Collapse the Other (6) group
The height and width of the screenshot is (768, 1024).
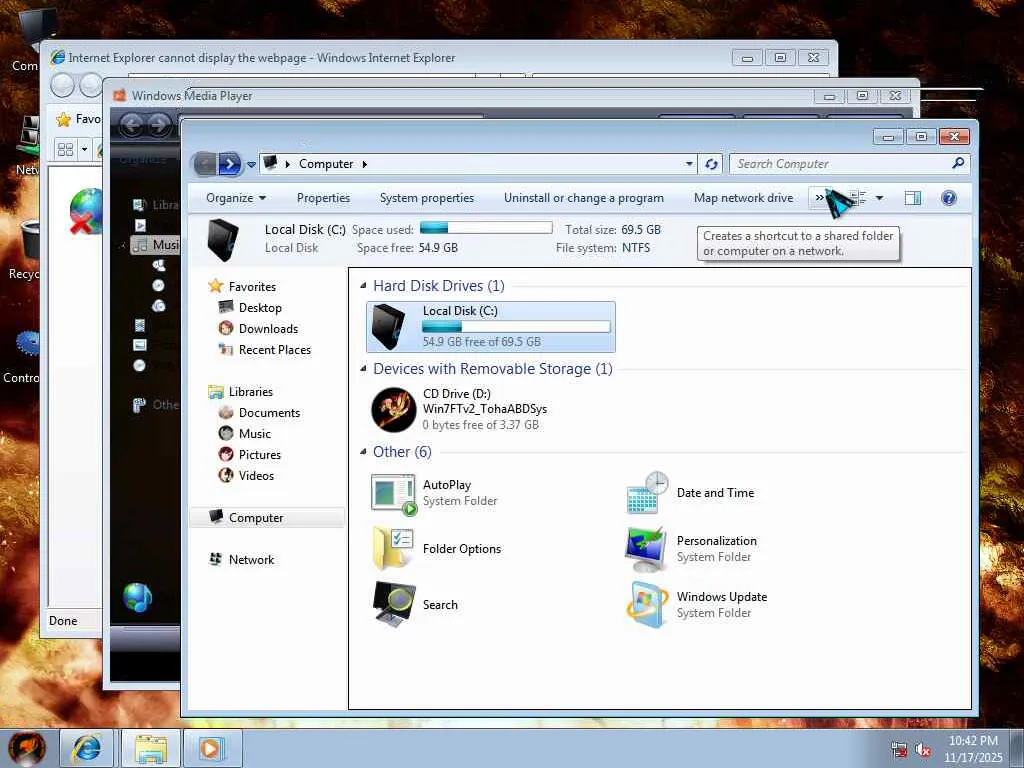click(364, 451)
